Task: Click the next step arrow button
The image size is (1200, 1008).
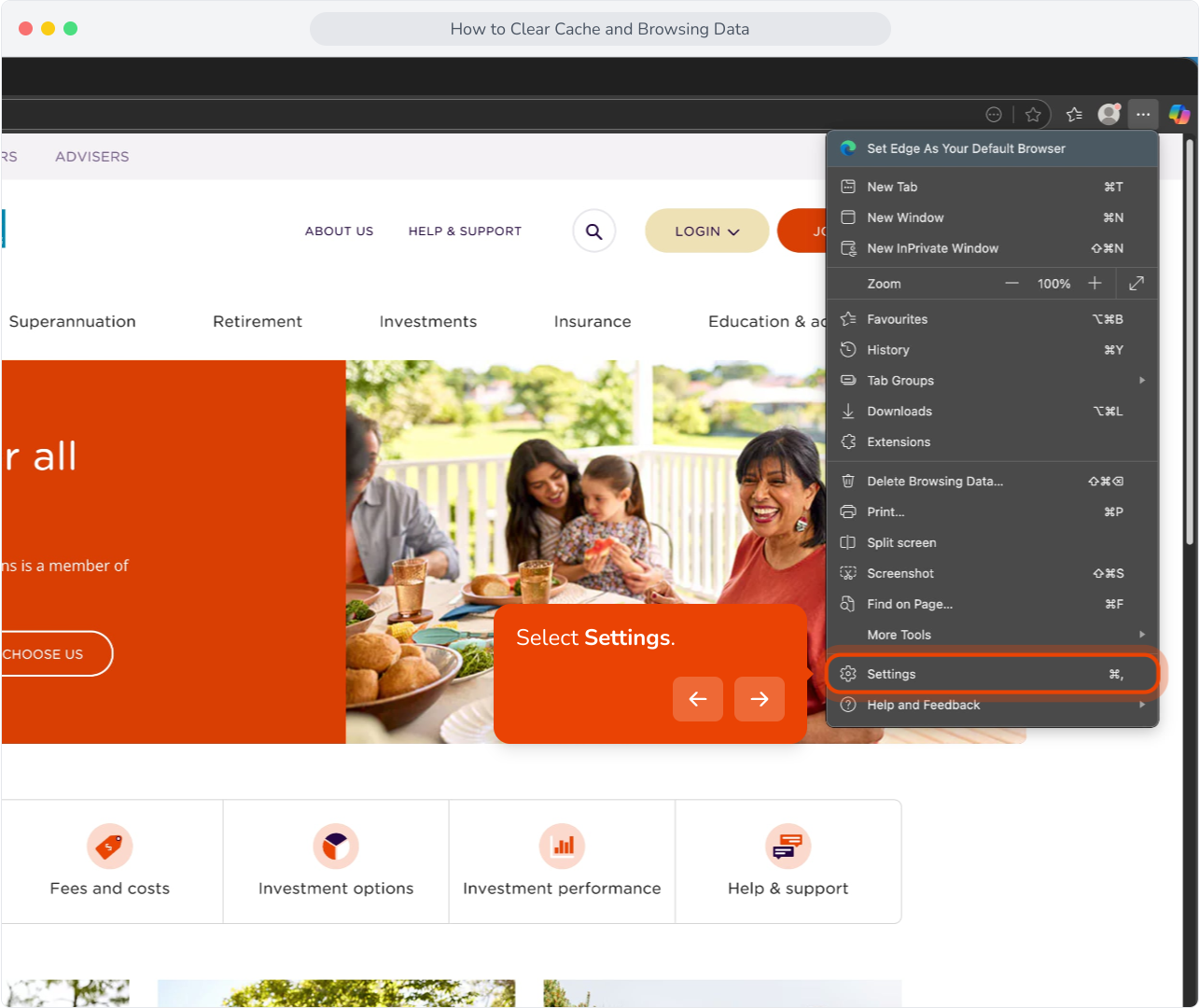Action: (x=760, y=699)
